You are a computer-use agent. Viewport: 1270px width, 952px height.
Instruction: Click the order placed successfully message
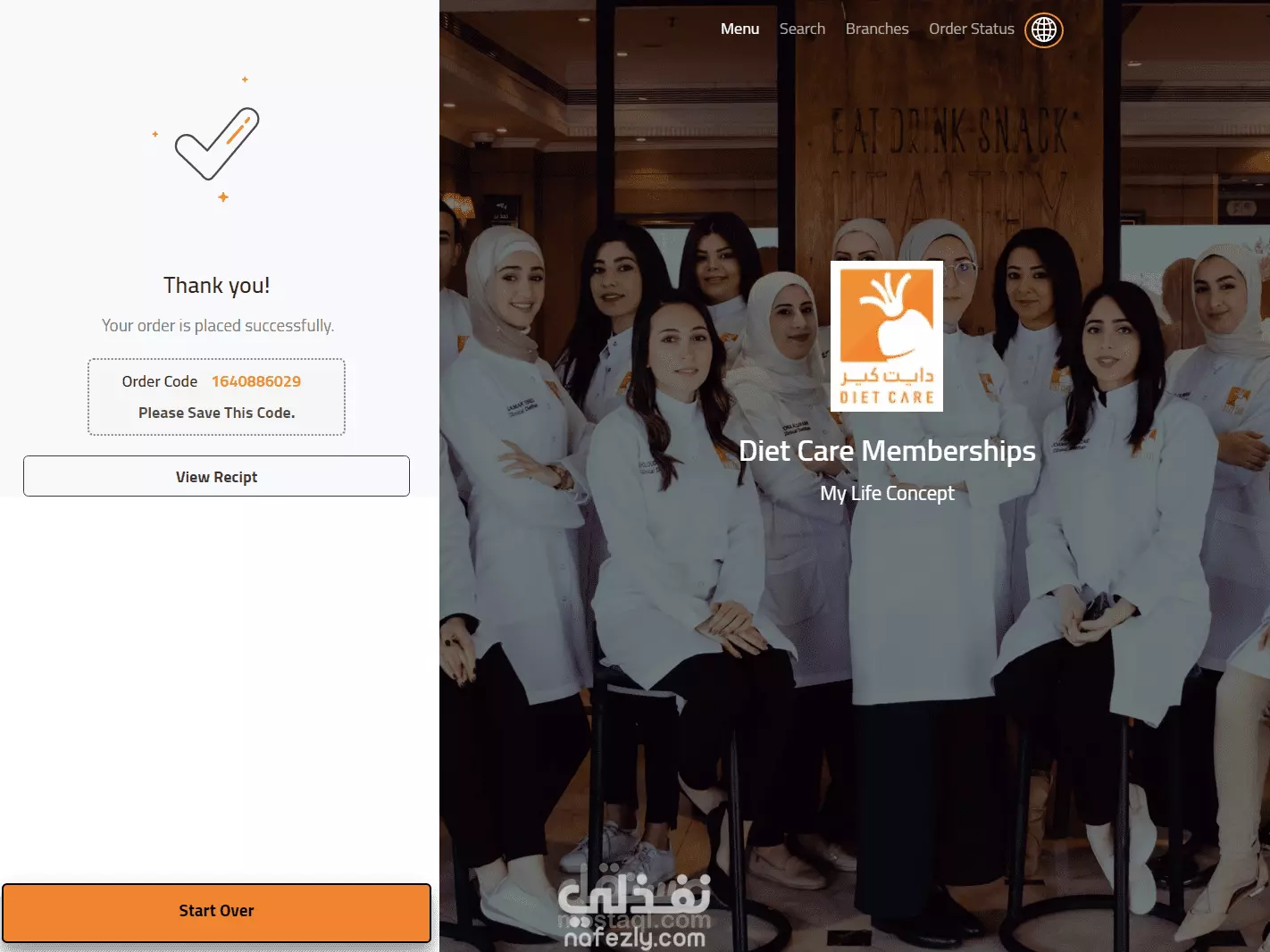(218, 326)
